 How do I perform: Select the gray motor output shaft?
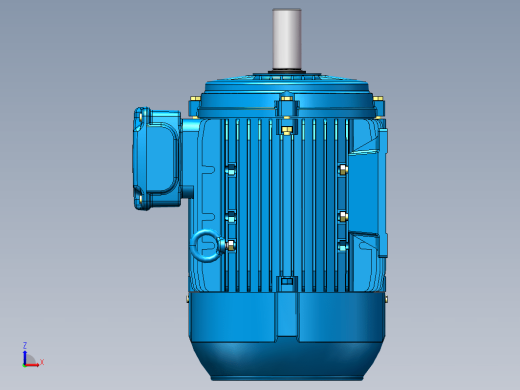[287, 39]
